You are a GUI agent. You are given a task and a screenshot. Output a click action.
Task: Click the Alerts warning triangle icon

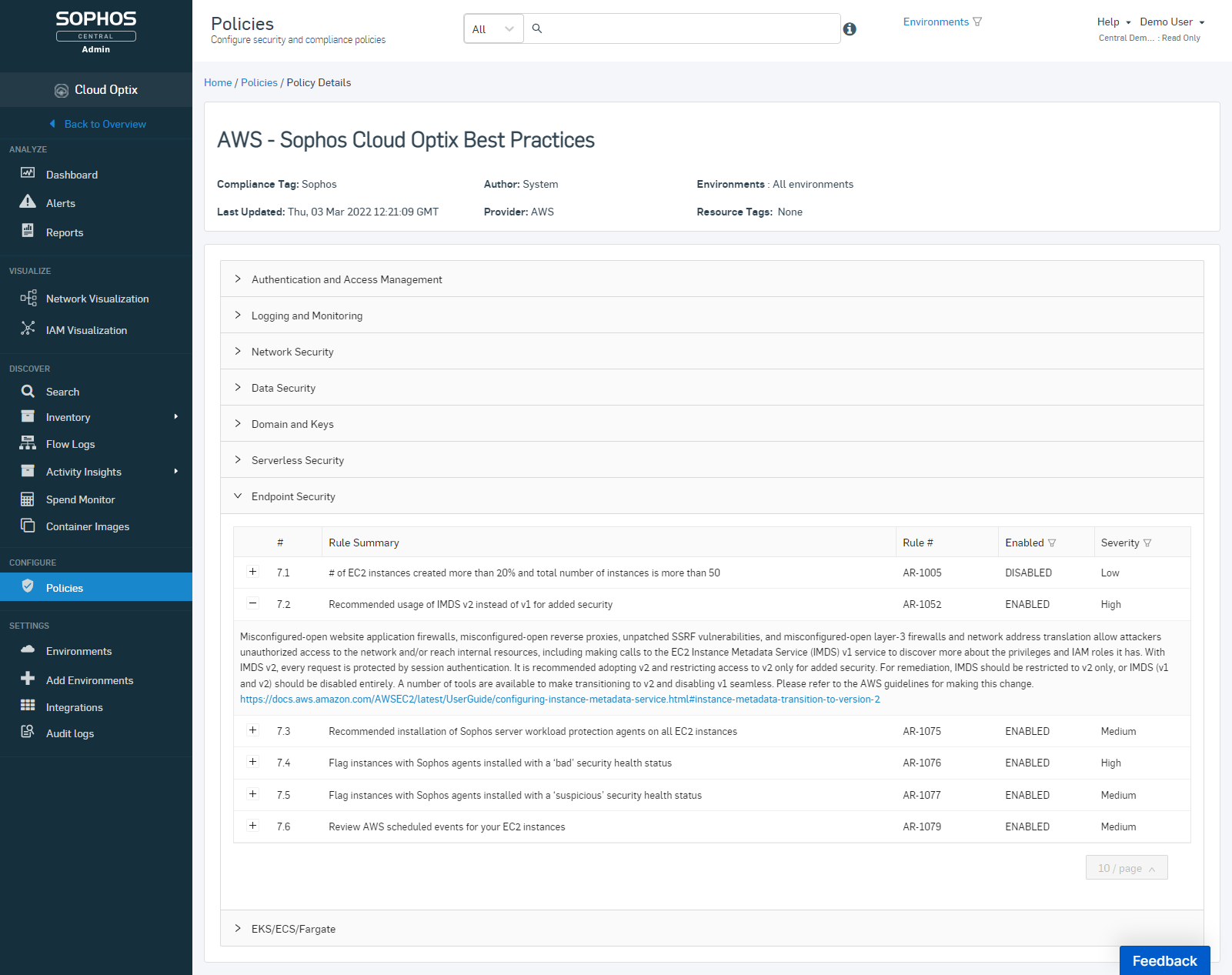(28, 202)
